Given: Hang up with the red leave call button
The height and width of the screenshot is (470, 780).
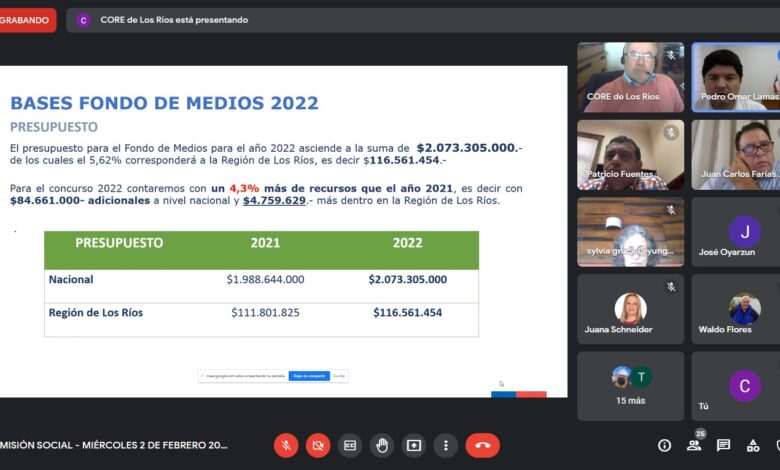Looking at the screenshot, I should point(482,445).
